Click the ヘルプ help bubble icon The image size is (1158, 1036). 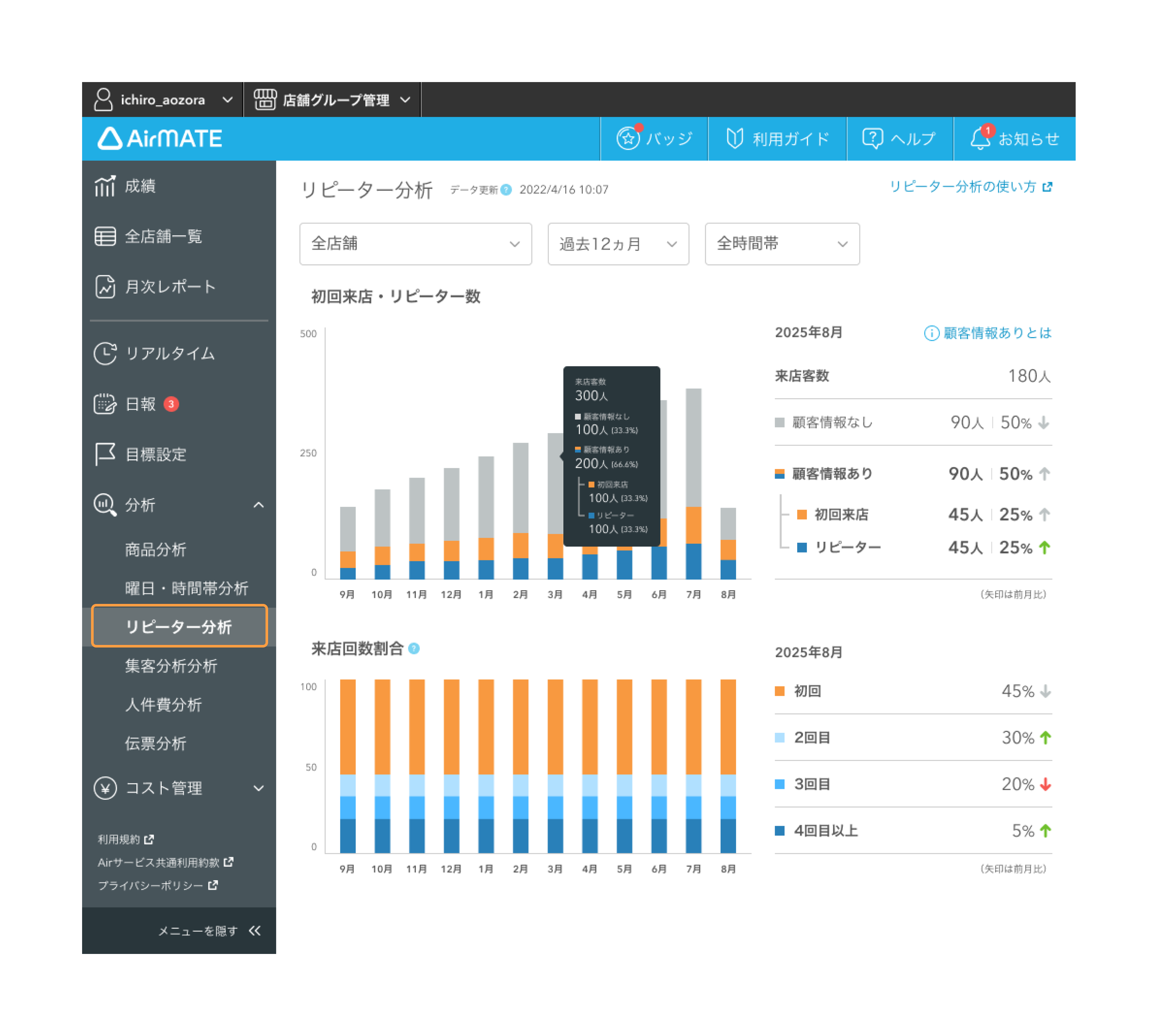pos(872,138)
